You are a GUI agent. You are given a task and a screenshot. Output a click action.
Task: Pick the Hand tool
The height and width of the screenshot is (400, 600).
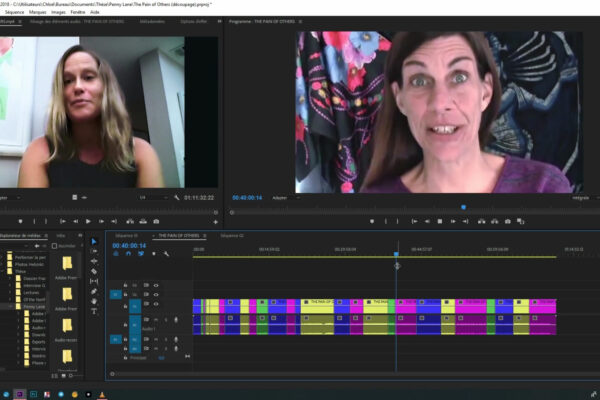(x=94, y=300)
